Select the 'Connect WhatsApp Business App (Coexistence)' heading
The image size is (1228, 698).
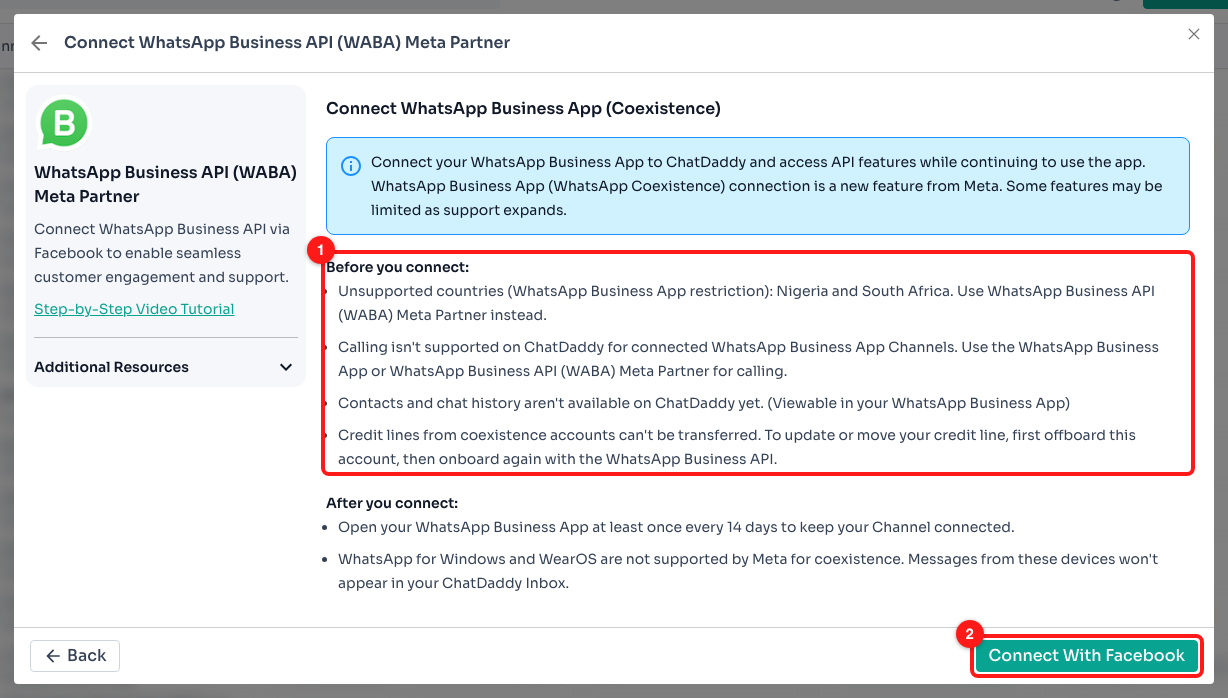[523, 108]
